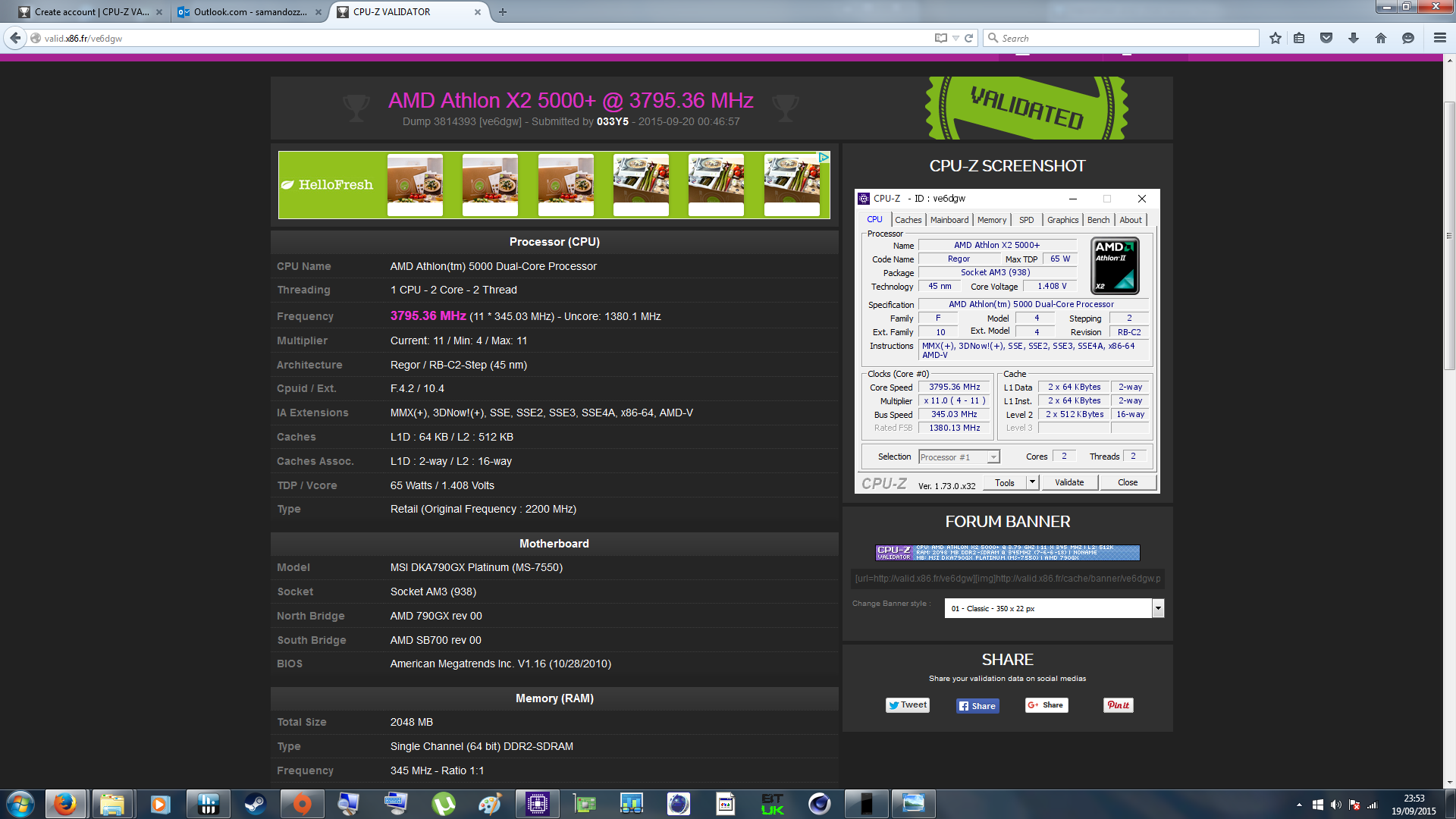Switch to CPU-Z chip icon in taskbar
1456x819 pixels.
(537, 804)
